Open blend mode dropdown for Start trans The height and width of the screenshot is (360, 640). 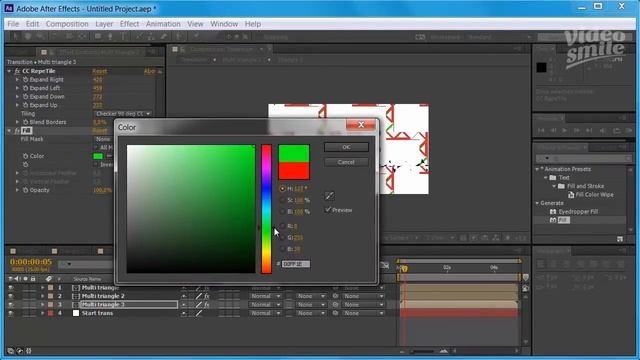(x=265, y=313)
